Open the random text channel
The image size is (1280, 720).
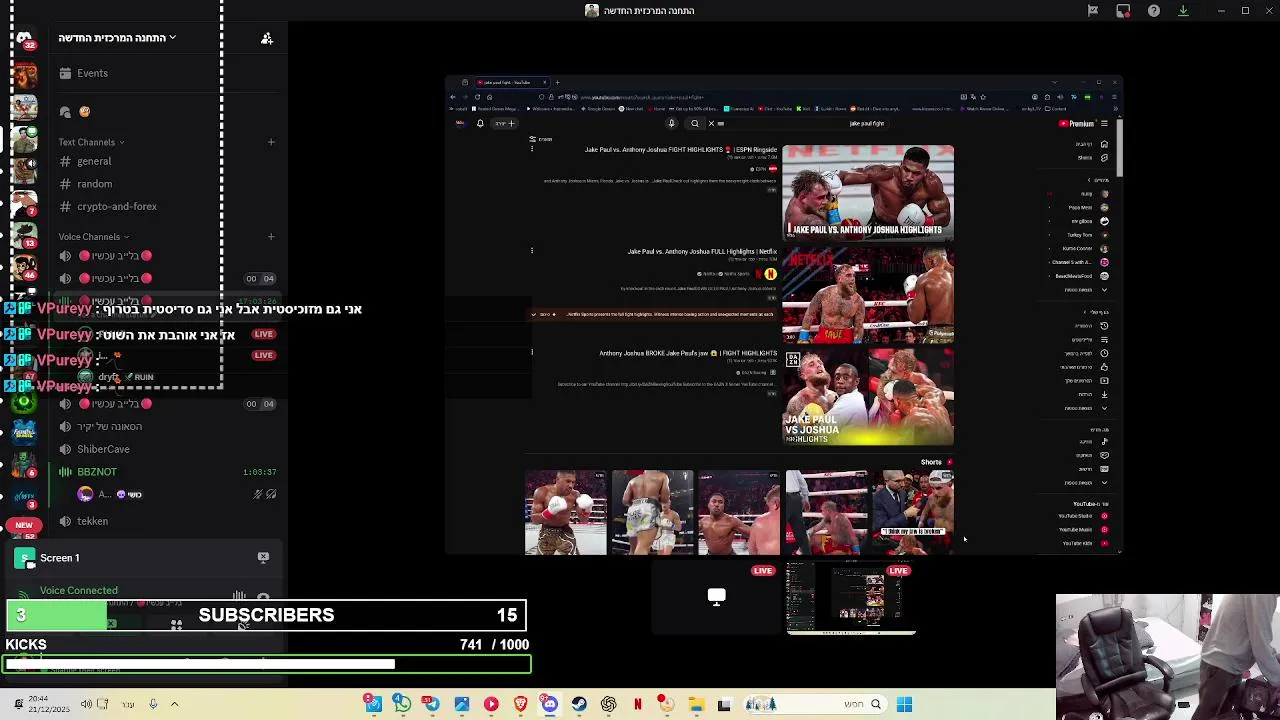tap(95, 184)
